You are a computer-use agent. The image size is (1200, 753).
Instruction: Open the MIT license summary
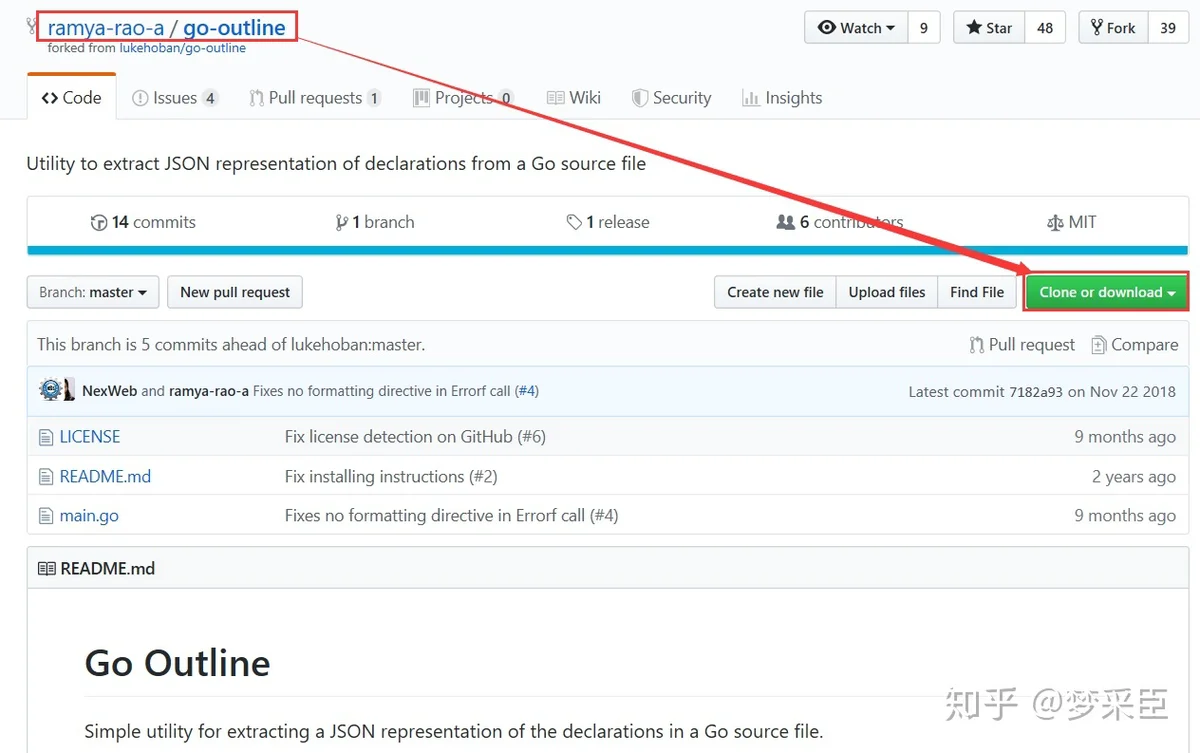pyautogui.click(x=1071, y=222)
